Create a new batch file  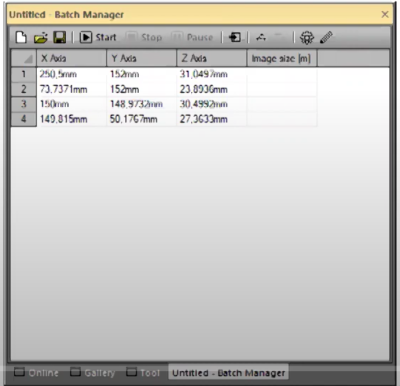(x=21, y=37)
